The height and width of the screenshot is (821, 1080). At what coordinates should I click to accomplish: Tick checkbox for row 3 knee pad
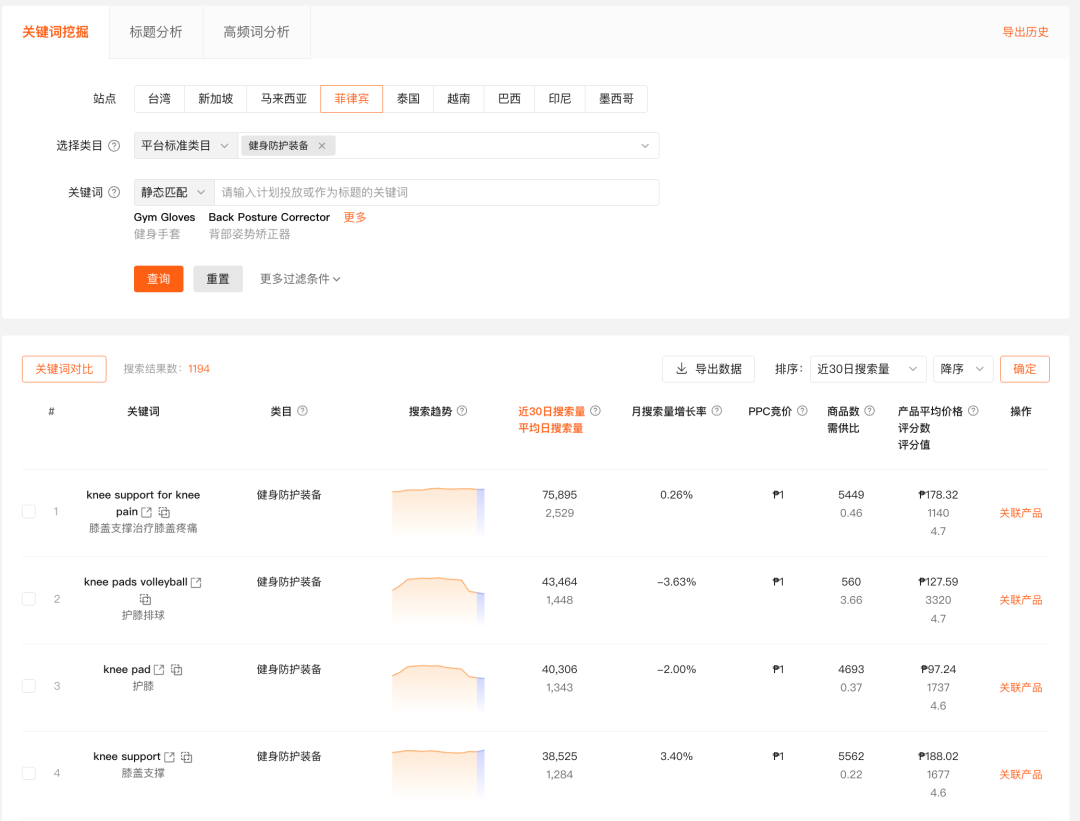click(29, 686)
